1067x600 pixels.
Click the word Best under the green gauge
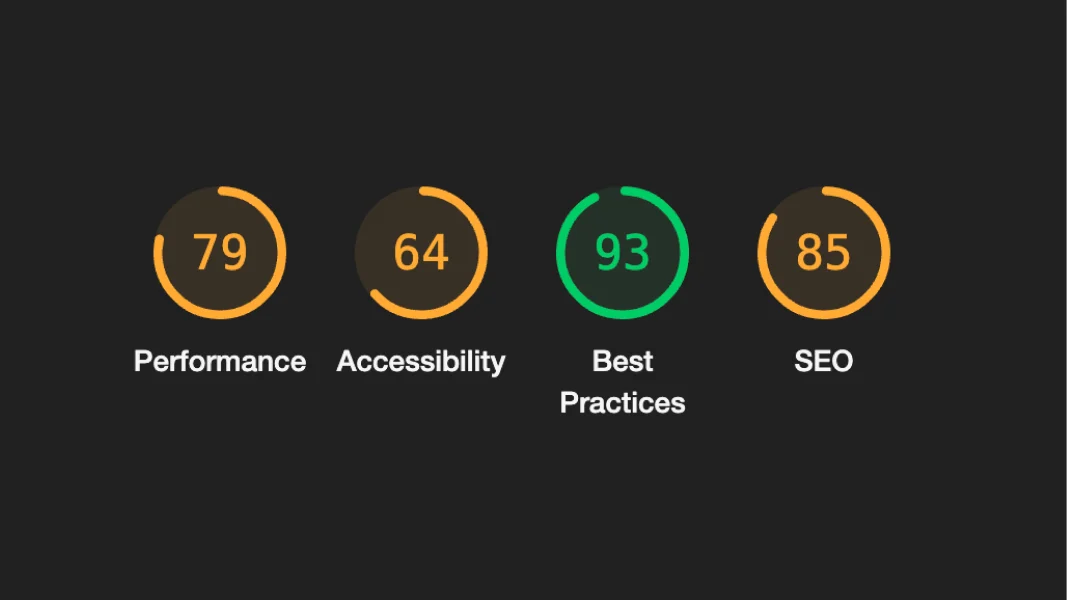(x=622, y=361)
